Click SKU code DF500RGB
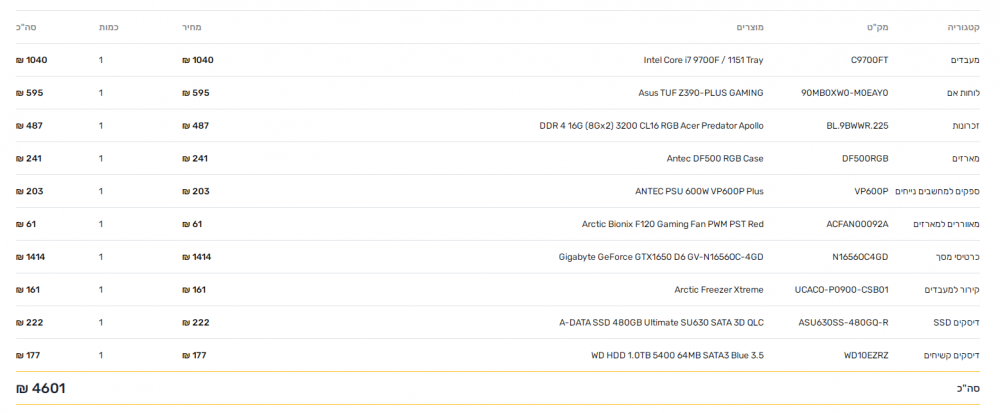The width and height of the screenshot is (1000, 413). pos(865,159)
